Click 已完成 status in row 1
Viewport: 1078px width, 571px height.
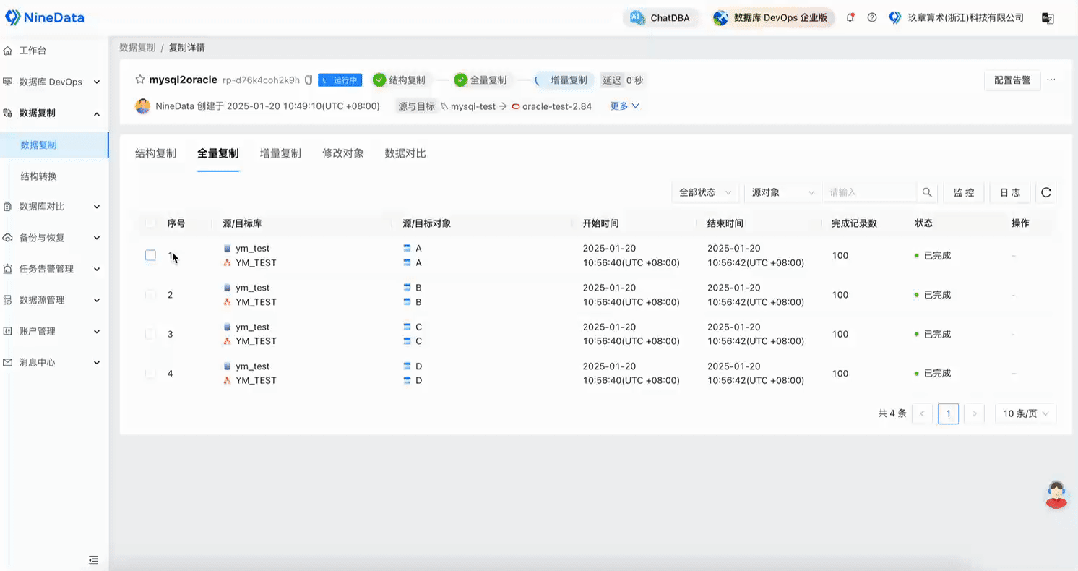(x=933, y=256)
